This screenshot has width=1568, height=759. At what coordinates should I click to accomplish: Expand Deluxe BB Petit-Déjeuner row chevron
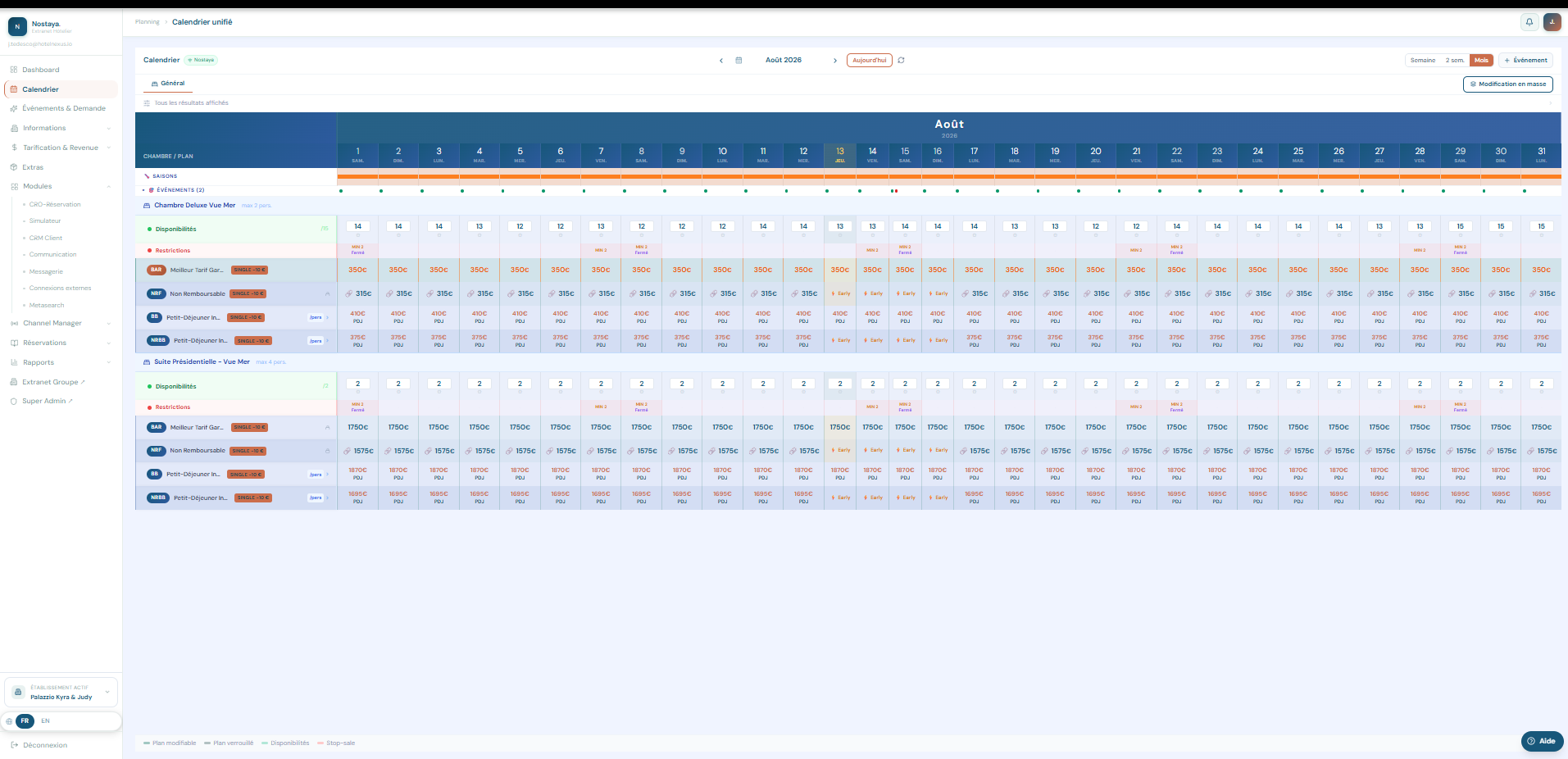328,317
